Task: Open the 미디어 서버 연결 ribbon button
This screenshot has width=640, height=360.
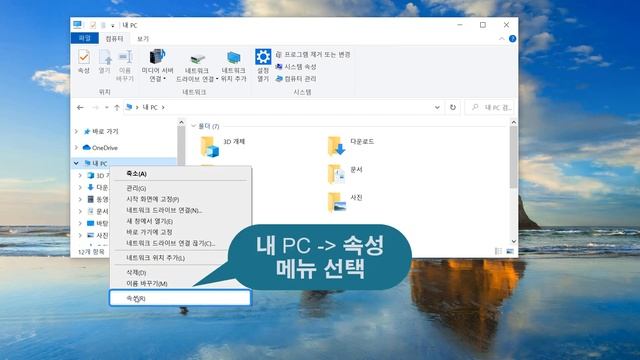Action: tap(157, 65)
